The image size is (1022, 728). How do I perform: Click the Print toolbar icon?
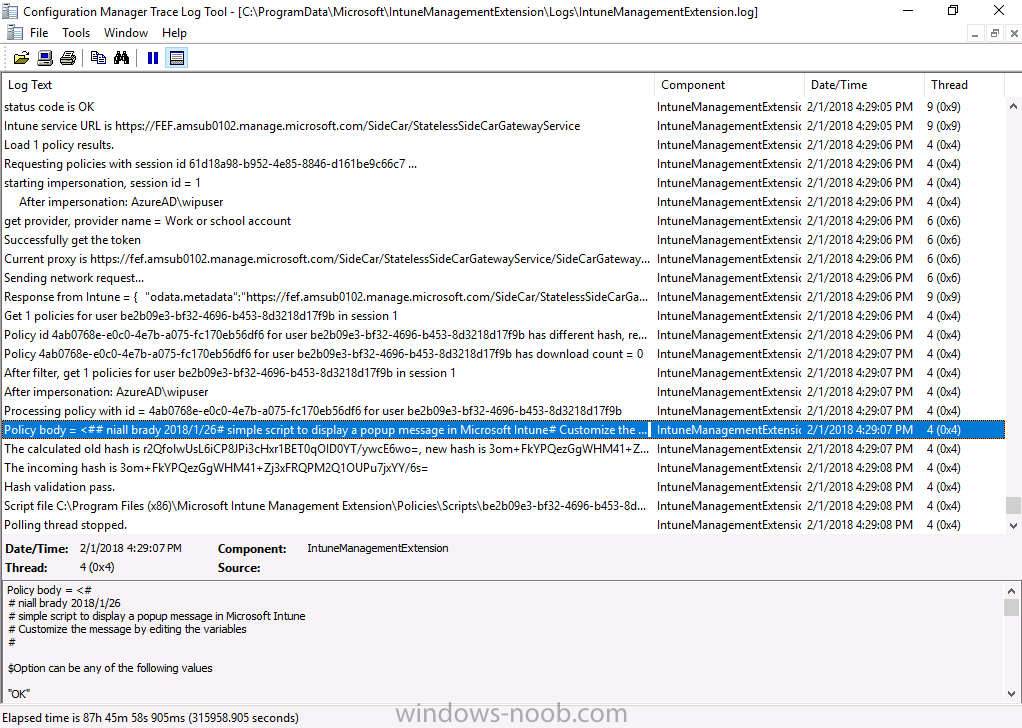click(x=68, y=58)
